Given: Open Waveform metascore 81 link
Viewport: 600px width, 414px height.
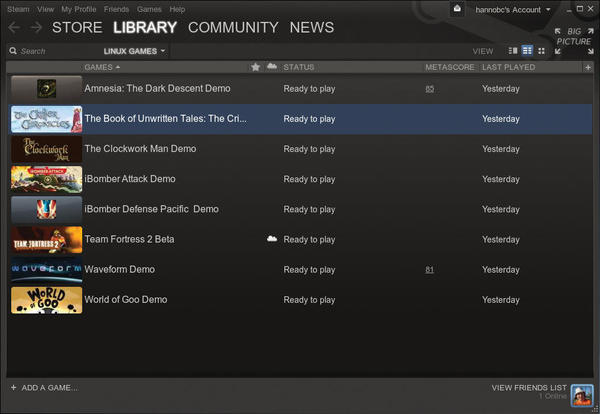Looking at the screenshot, I should [x=429, y=270].
